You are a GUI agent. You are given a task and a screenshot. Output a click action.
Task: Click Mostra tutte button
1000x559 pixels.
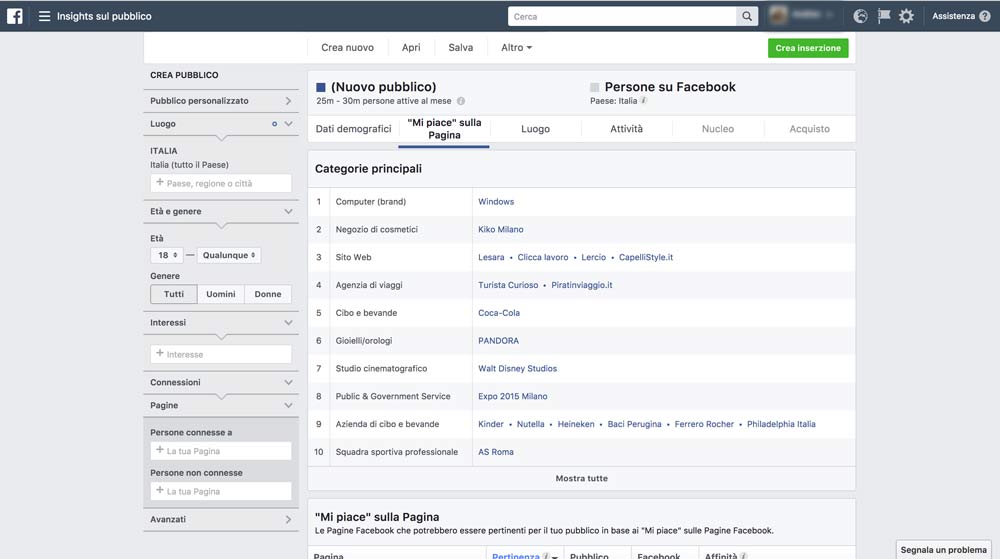coord(582,478)
